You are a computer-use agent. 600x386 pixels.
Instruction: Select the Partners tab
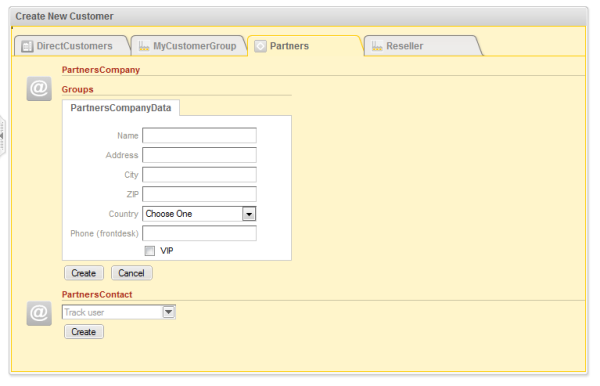coord(305,46)
